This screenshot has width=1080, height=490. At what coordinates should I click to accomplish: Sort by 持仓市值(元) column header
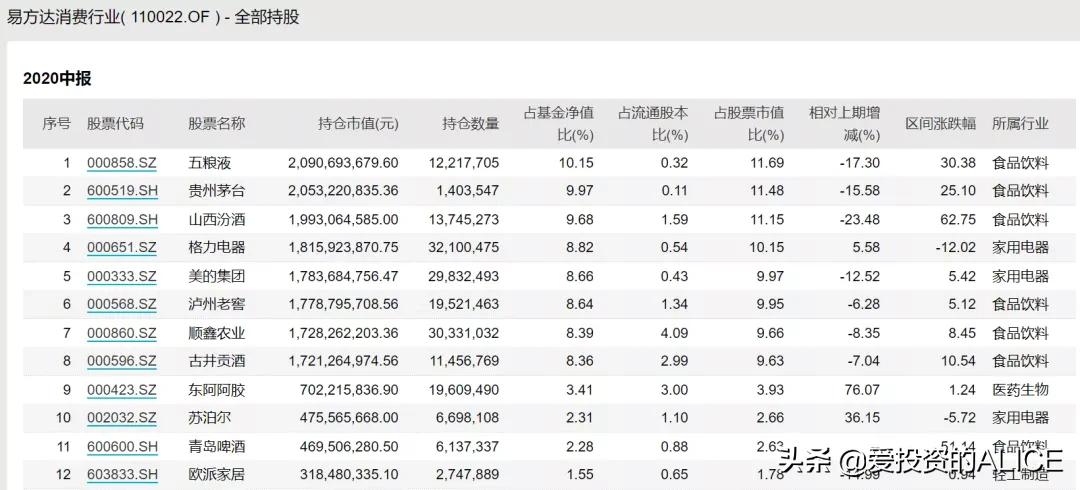click(358, 124)
